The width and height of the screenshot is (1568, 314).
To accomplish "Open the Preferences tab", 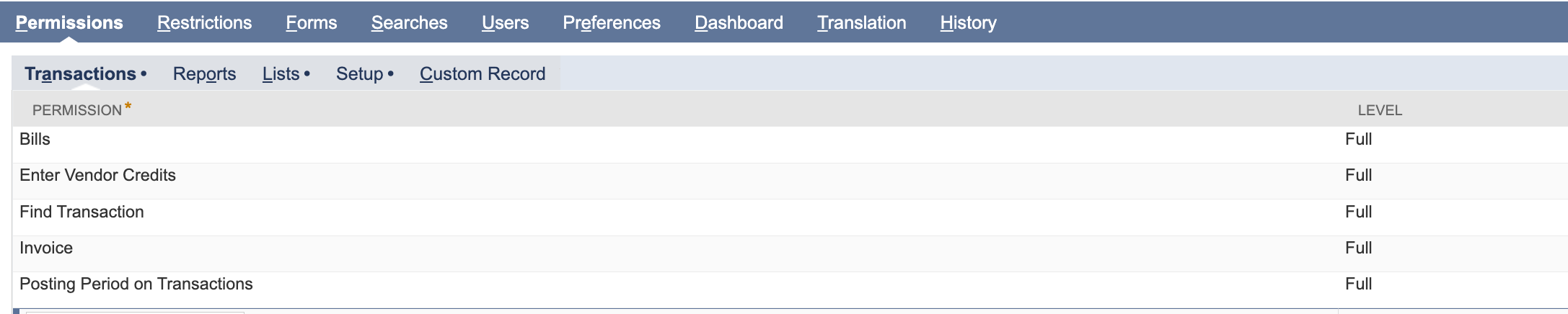I will pyautogui.click(x=611, y=23).
